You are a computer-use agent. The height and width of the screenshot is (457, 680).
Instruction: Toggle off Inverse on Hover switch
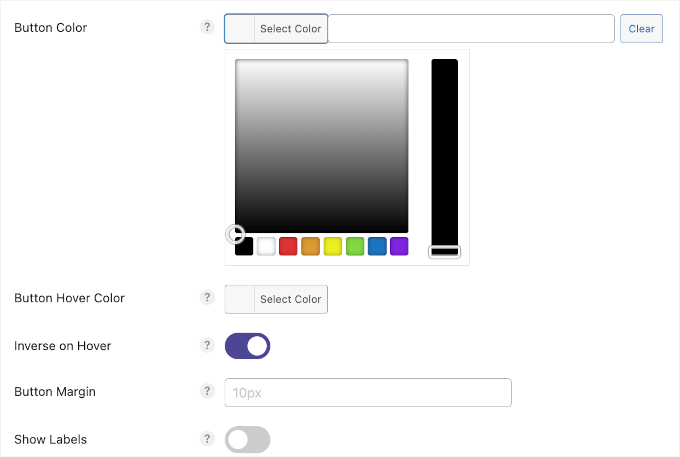tap(248, 346)
